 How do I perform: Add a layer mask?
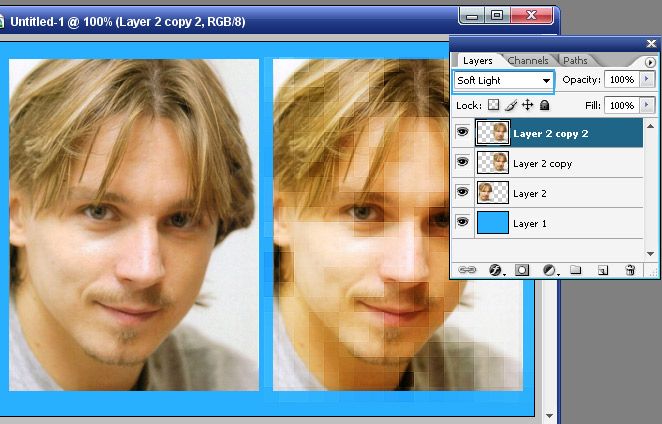[522, 270]
